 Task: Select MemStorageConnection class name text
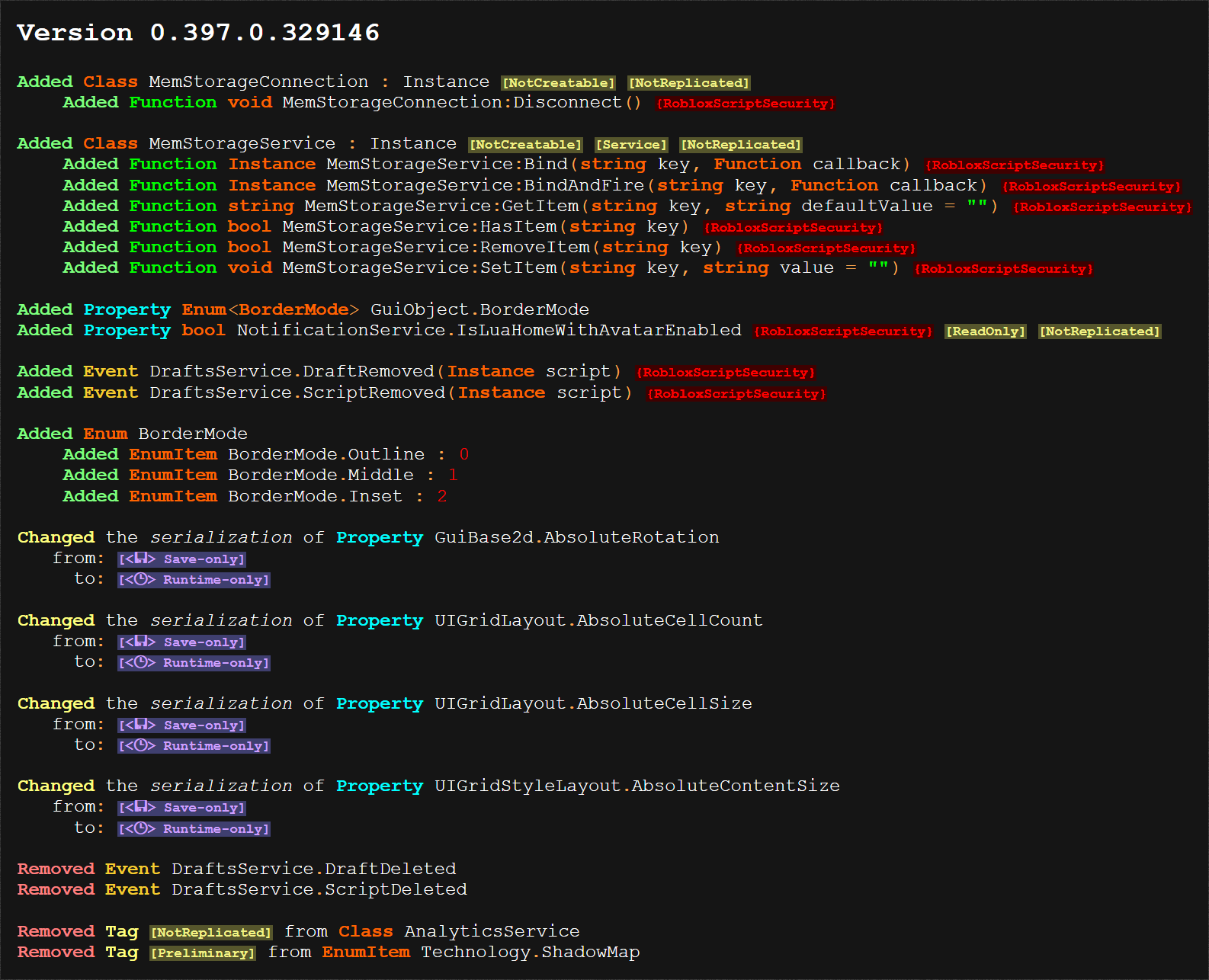[258, 82]
